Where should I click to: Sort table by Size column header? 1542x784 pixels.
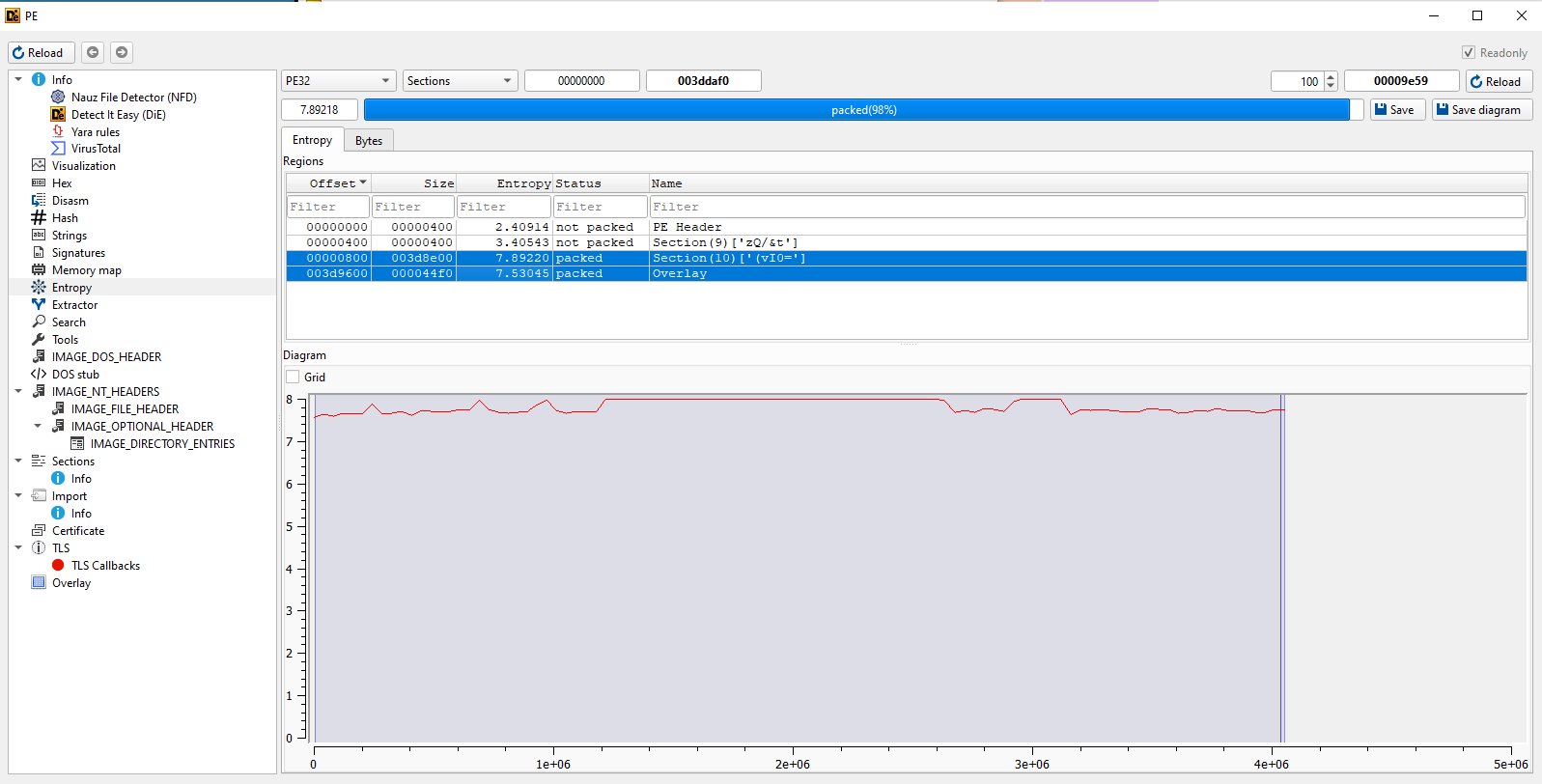point(414,183)
